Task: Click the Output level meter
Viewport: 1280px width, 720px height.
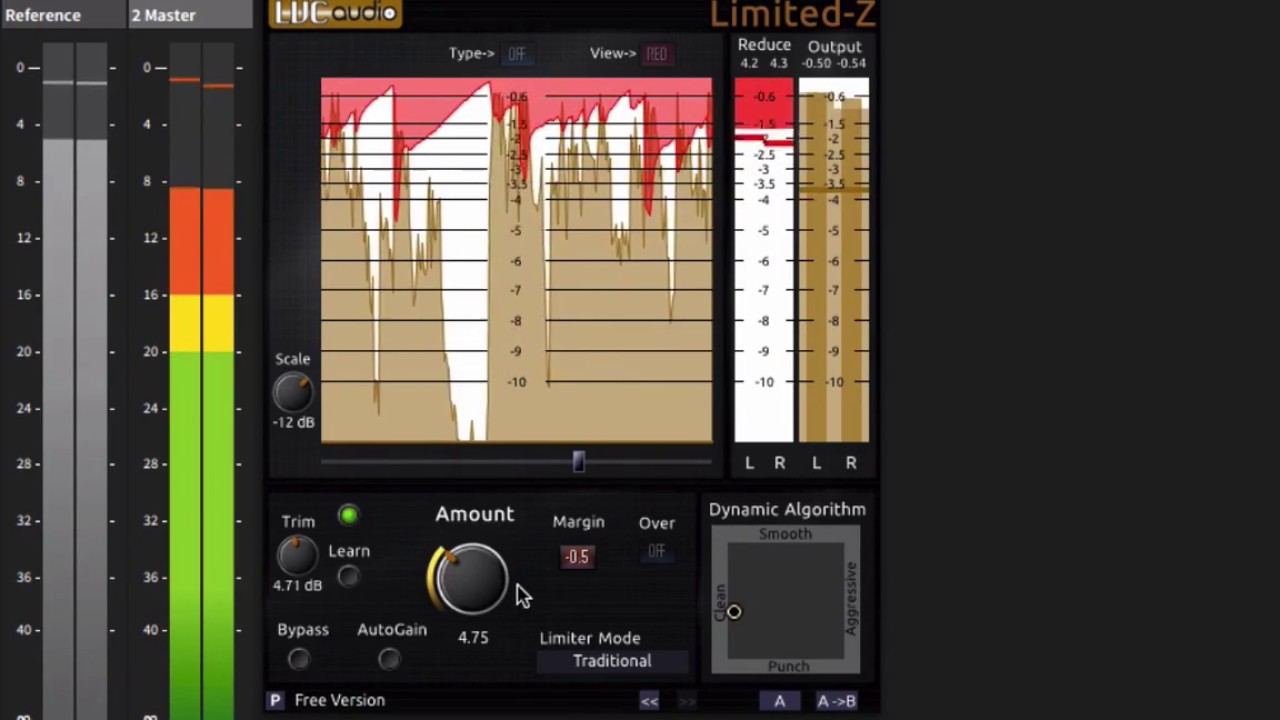Action: [834, 260]
